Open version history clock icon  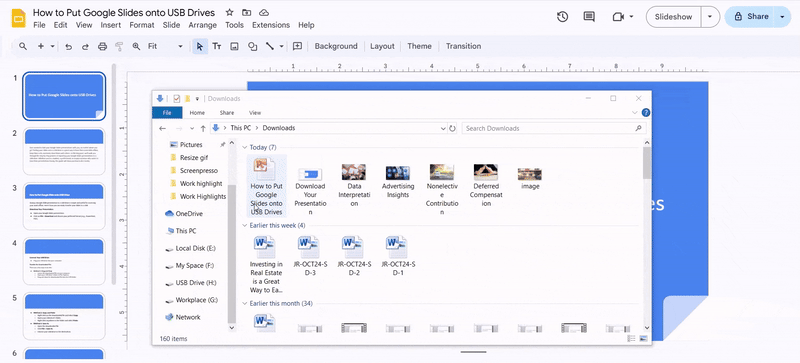tap(562, 17)
